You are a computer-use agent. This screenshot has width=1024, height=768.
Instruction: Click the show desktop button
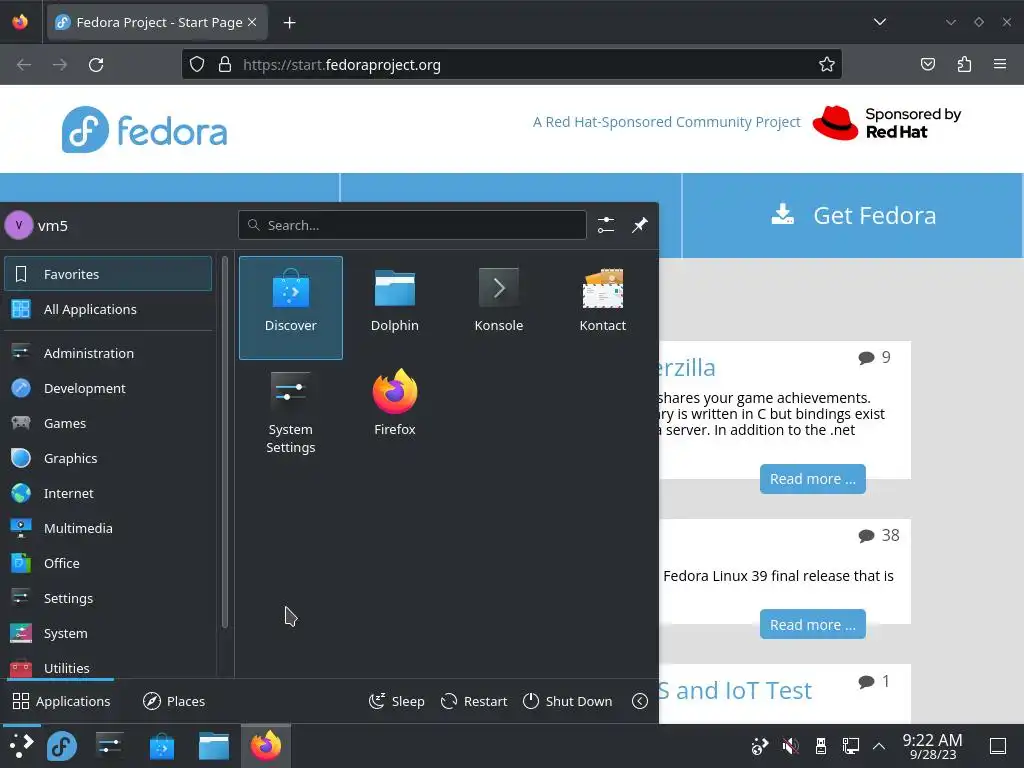pyautogui.click(x=998, y=745)
